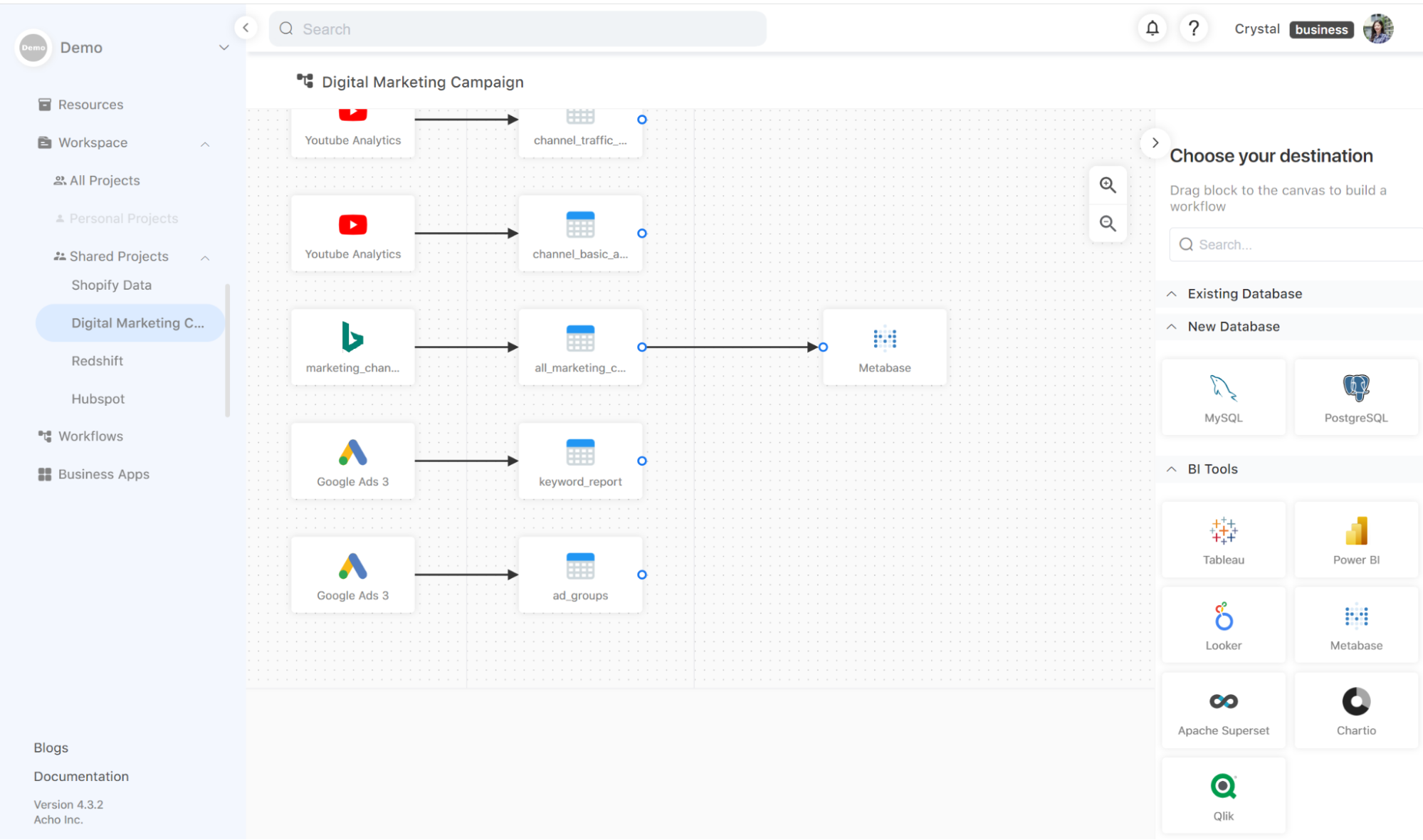
Task: Zoom in on the workflow canvas
Action: 1108,185
